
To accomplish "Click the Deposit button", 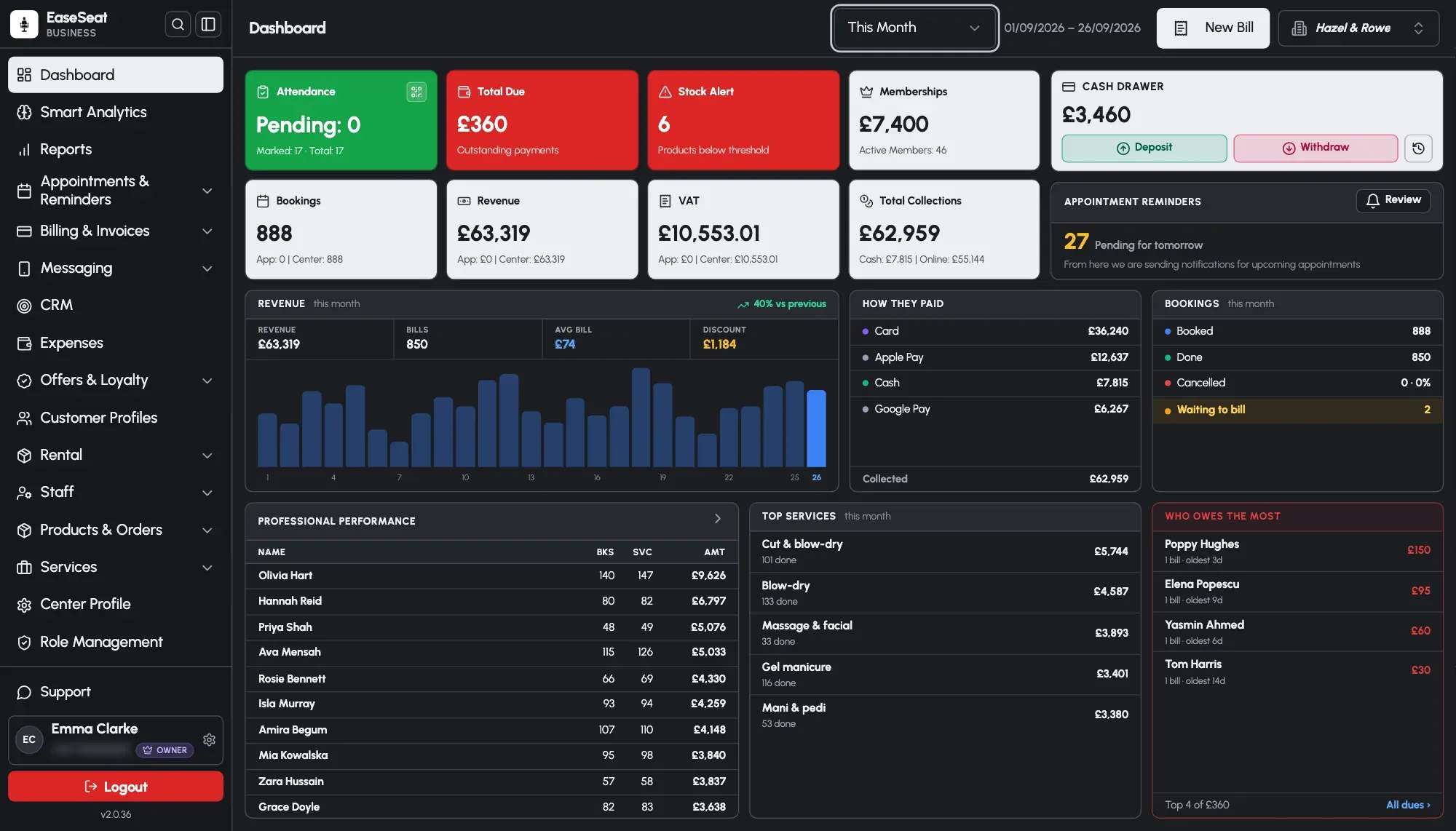I will 1144,148.
